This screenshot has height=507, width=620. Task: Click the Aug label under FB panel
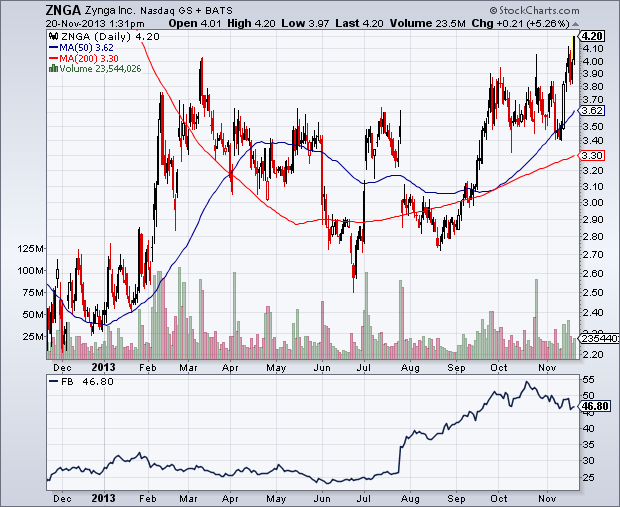click(x=410, y=499)
